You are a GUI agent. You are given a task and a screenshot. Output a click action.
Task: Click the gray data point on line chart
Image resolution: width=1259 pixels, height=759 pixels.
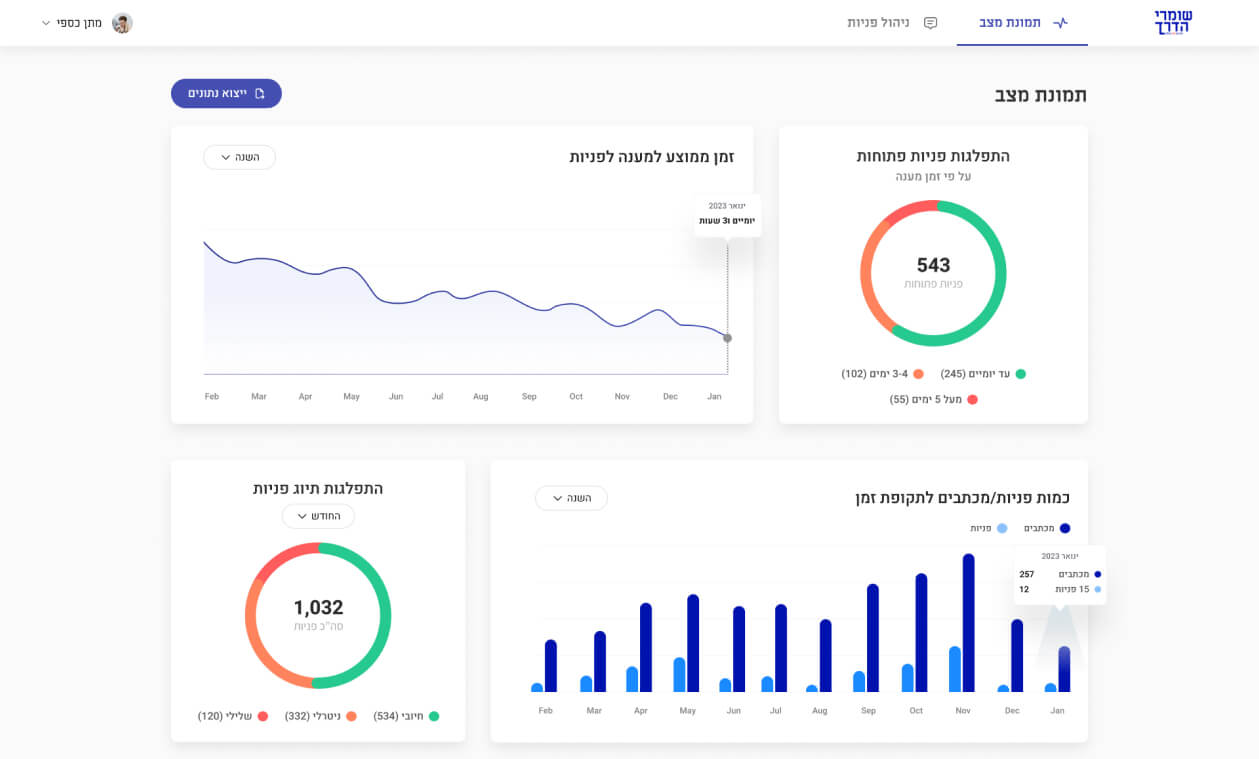[x=727, y=338]
